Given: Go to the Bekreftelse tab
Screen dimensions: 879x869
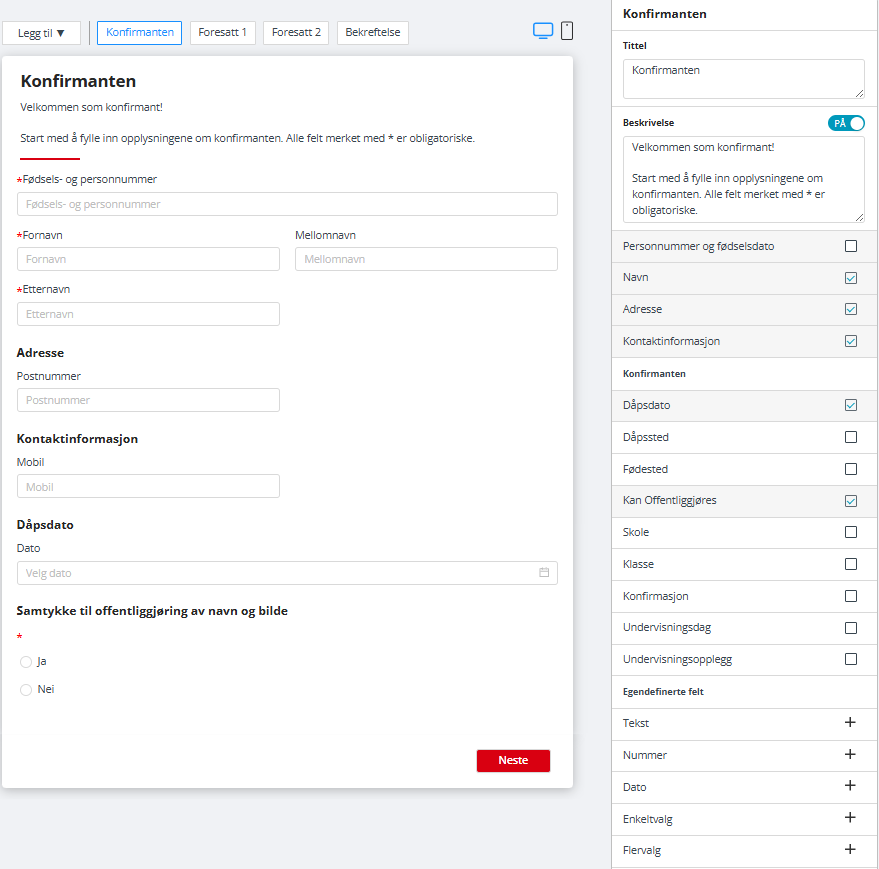Looking at the screenshot, I should tap(372, 33).
